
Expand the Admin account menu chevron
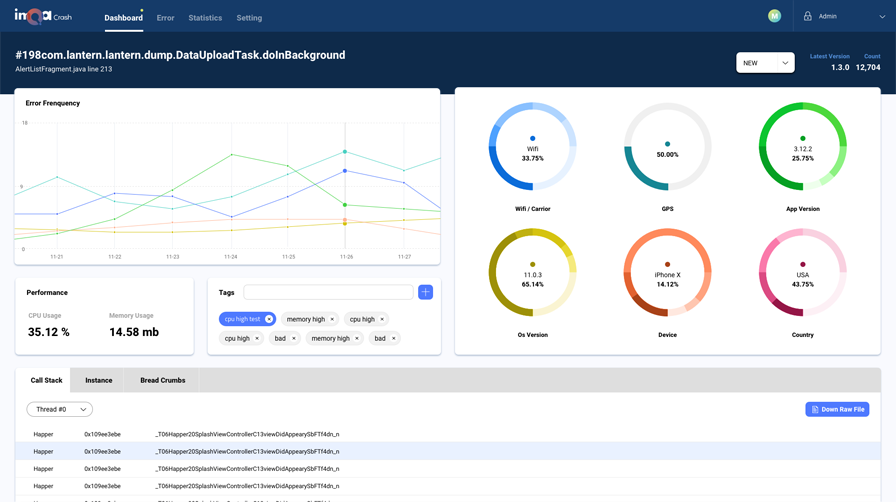click(882, 17)
